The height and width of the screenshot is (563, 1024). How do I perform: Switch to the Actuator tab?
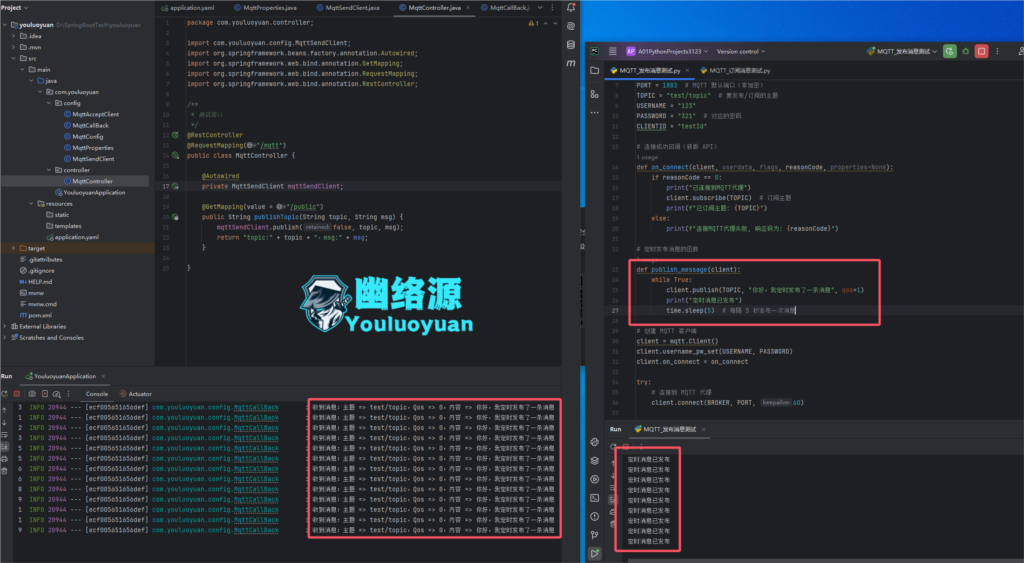[x=136, y=394]
